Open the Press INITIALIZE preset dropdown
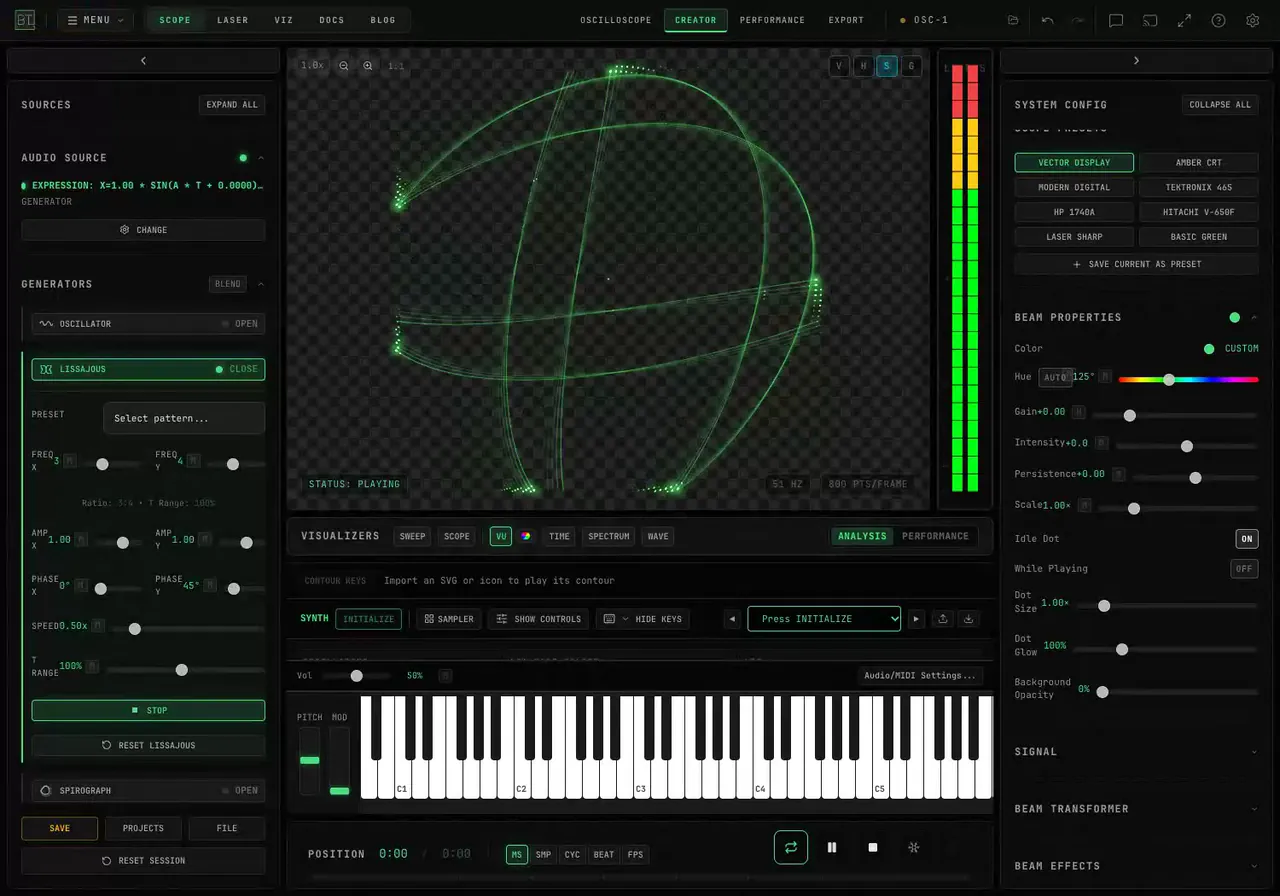The height and width of the screenshot is (896, 1280). [x=824, y=619]
